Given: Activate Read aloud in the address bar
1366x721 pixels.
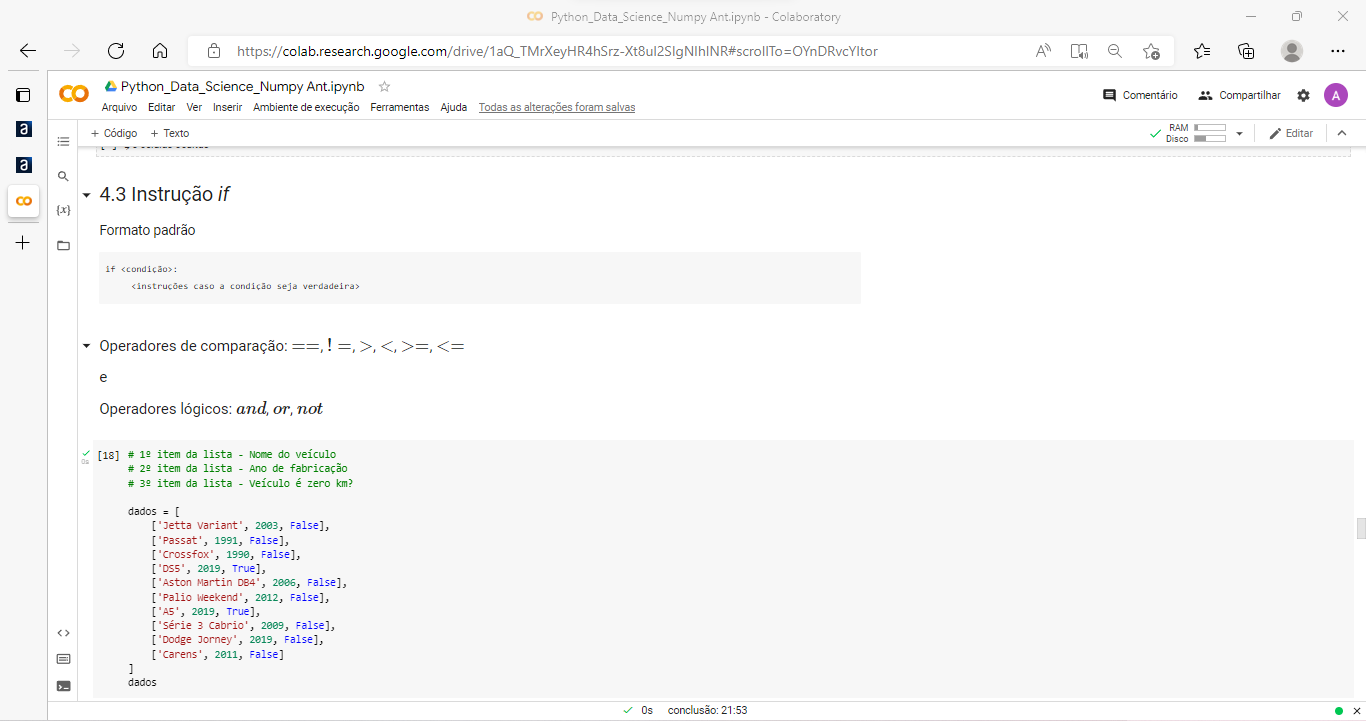Looking at the screenshot, I should [1043, 51].
